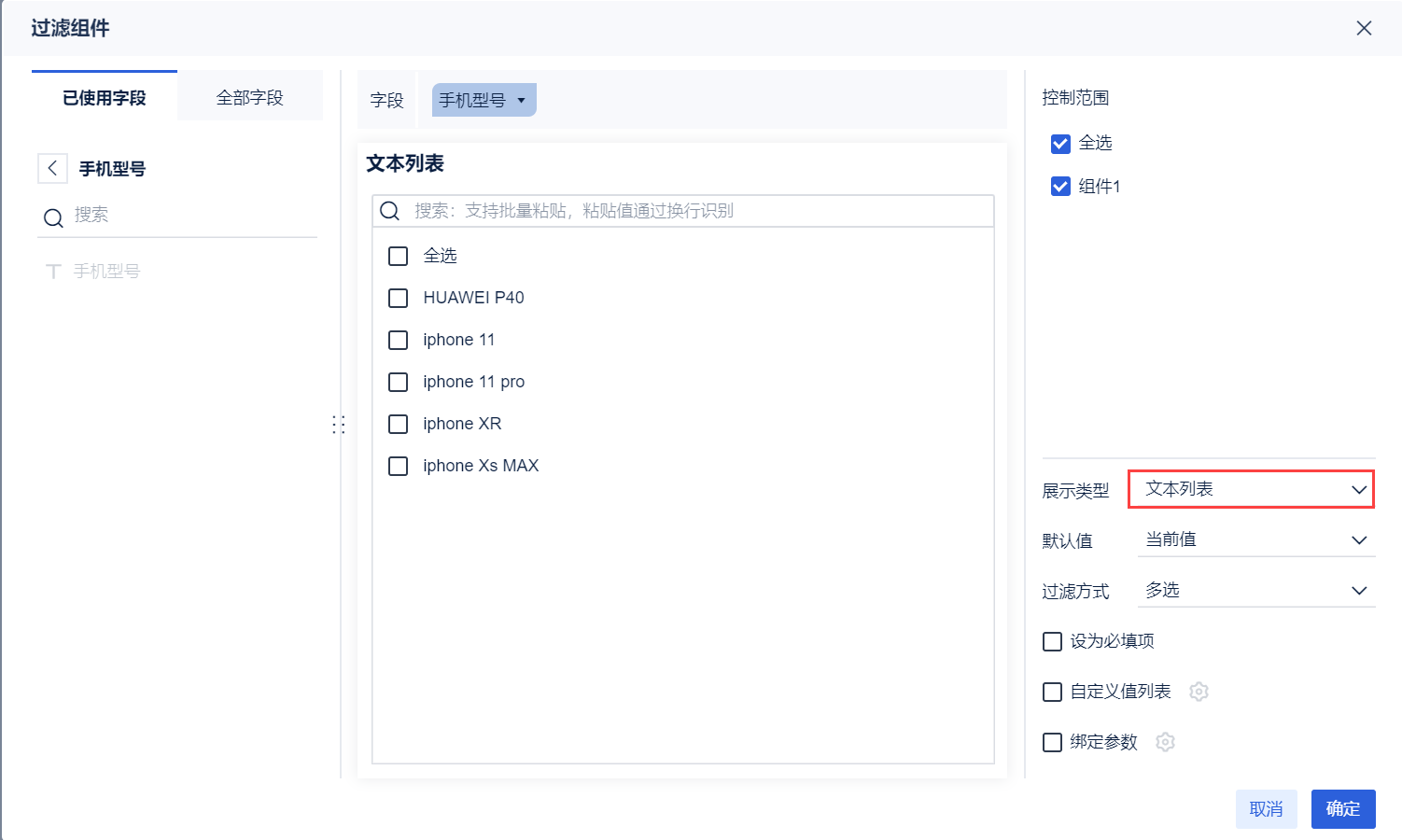Open the 手机型号 field dropdown tag

click(x=484, y=100)
